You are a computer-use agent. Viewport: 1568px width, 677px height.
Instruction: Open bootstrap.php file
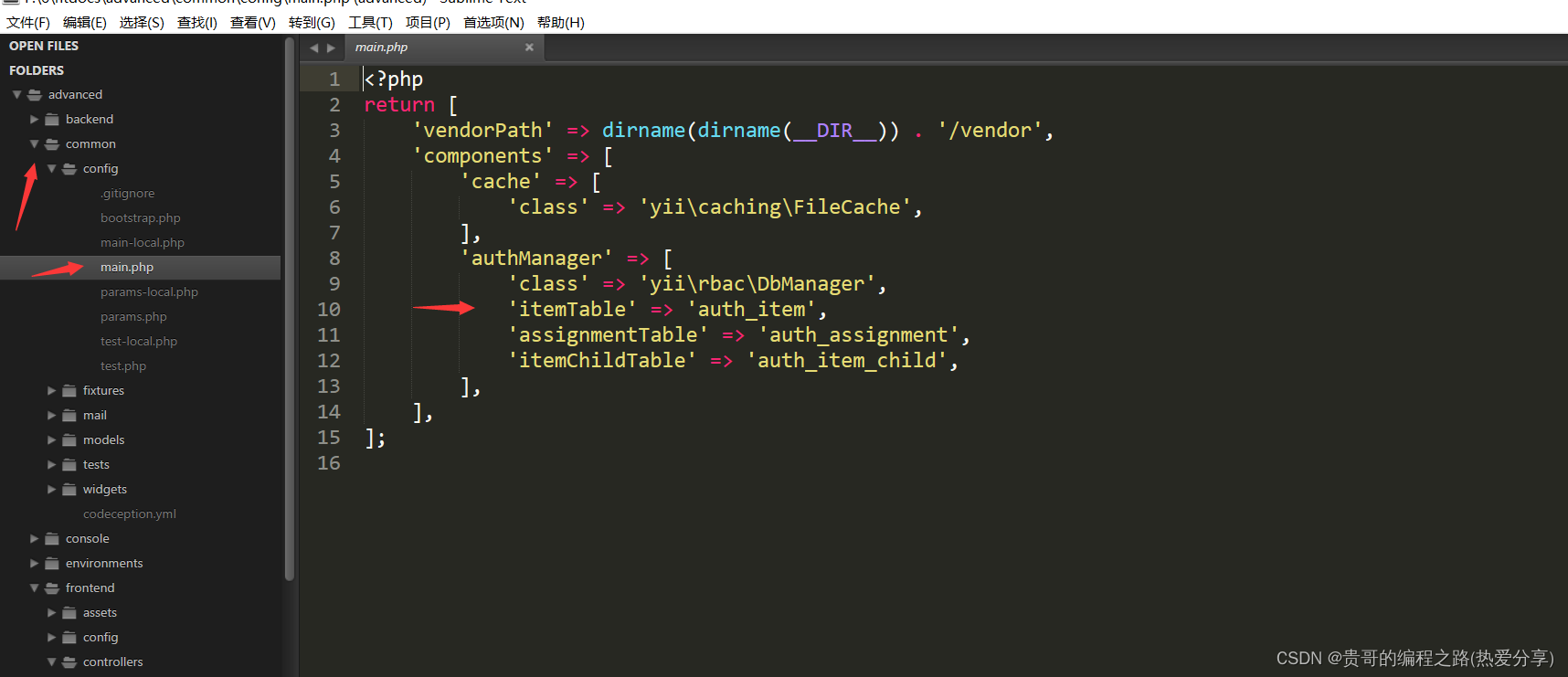pos(141,218)
